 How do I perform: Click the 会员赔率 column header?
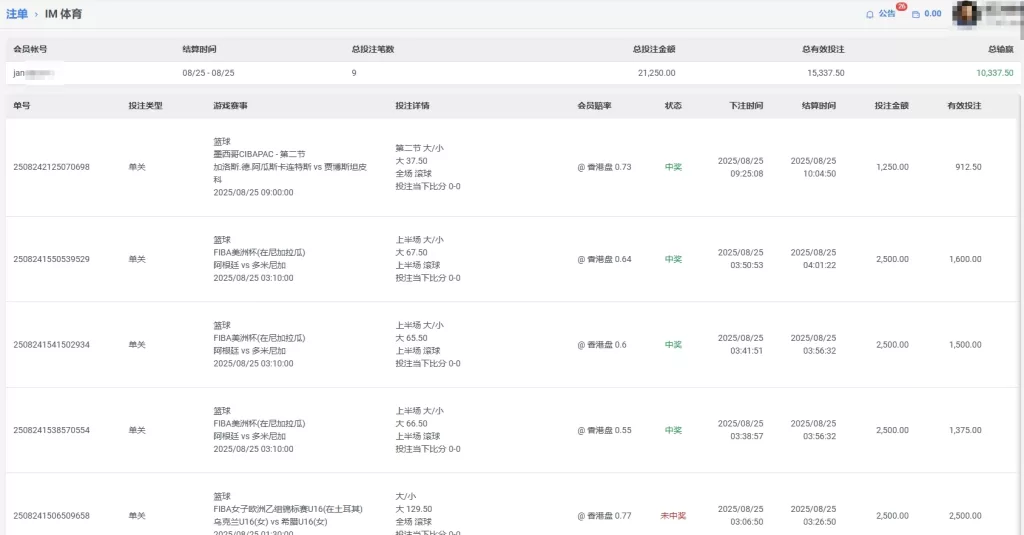click(x=594, y=105)
